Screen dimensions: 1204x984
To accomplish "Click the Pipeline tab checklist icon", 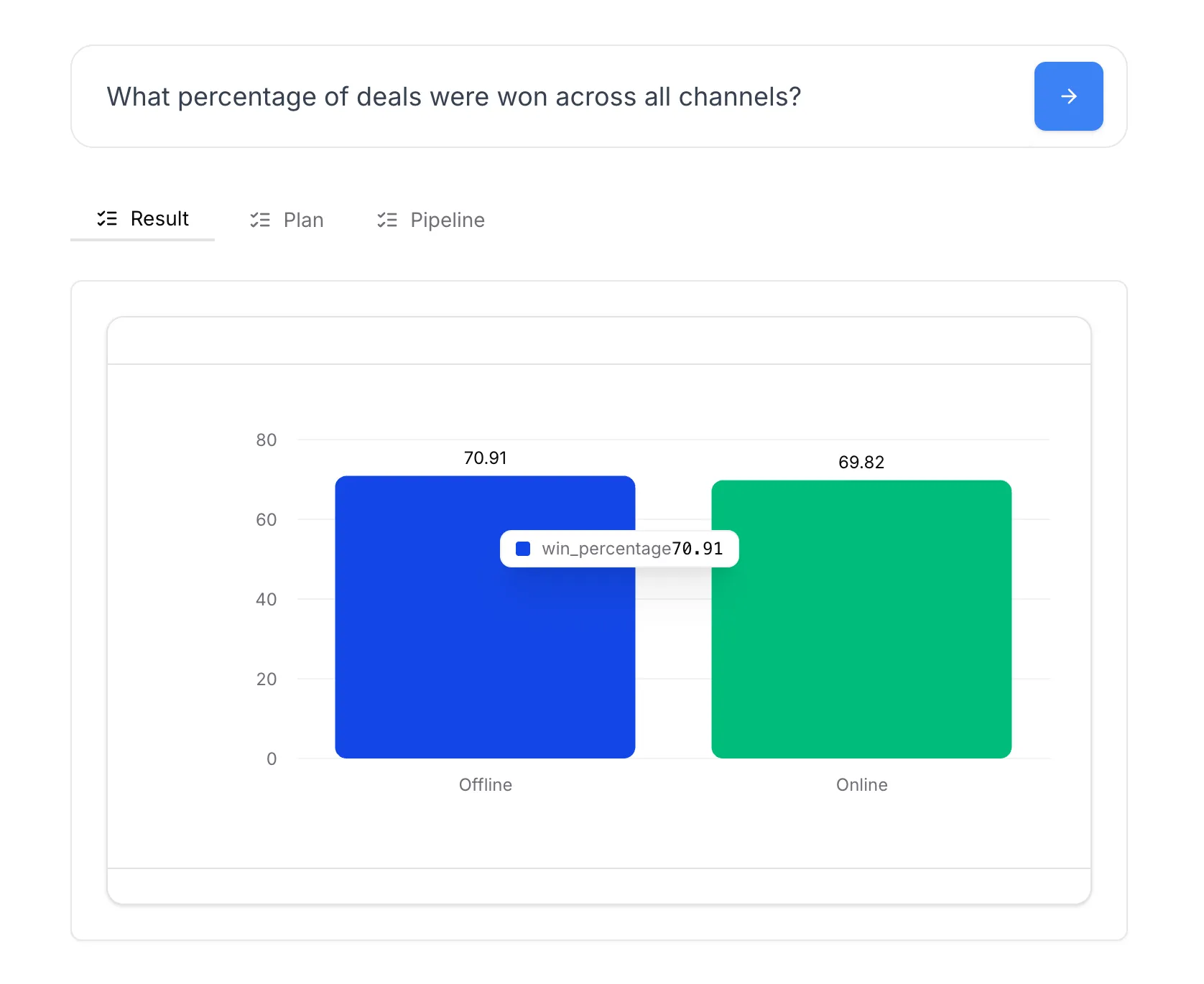I will tap(387, 220).
